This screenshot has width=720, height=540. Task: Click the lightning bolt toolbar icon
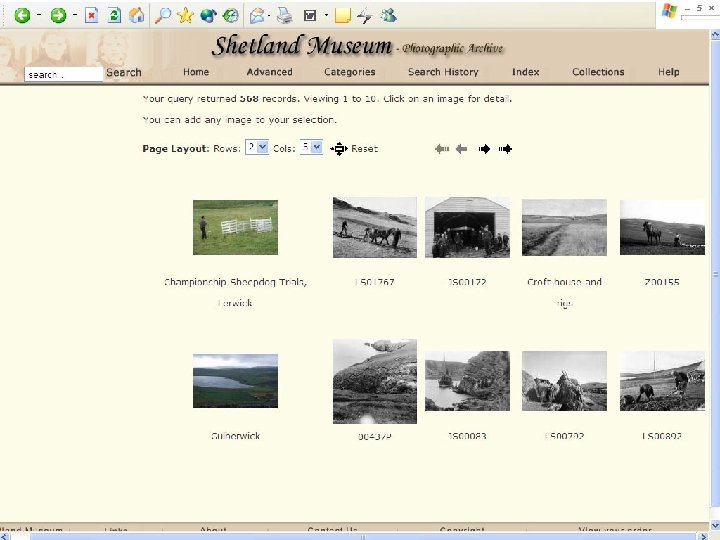(365, 16)
